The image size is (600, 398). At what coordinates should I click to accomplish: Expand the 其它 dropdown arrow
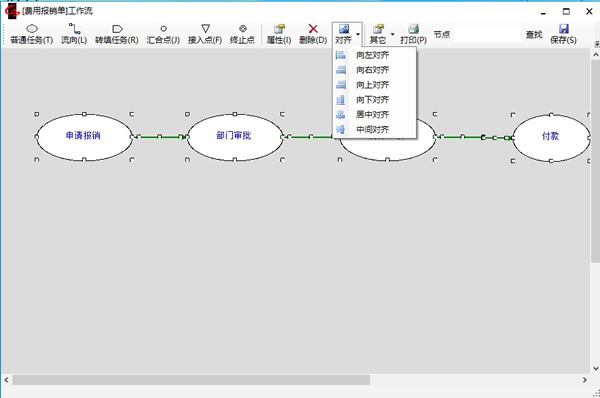pos(392,34)
